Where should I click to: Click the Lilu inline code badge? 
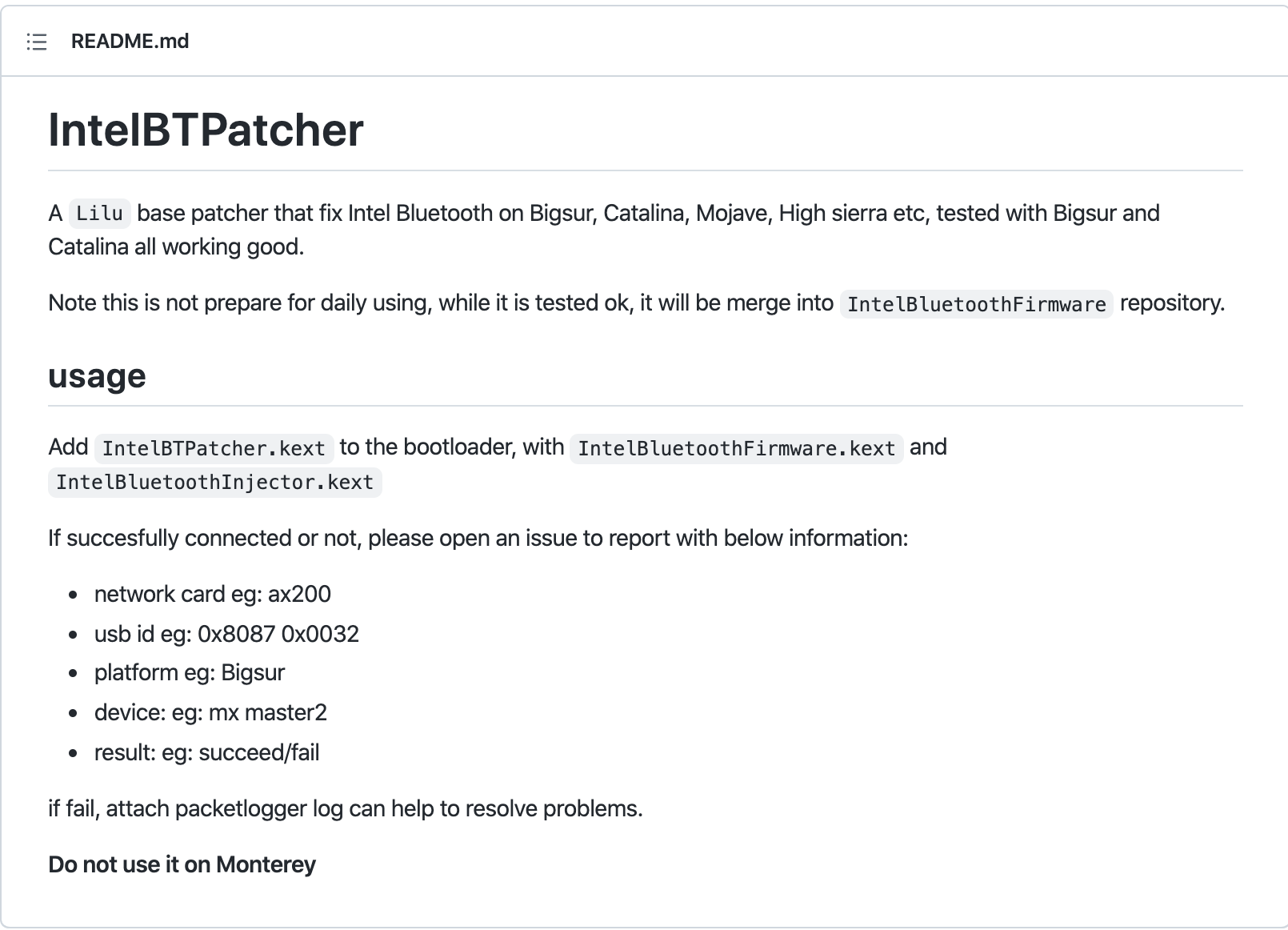click(99, 214)
